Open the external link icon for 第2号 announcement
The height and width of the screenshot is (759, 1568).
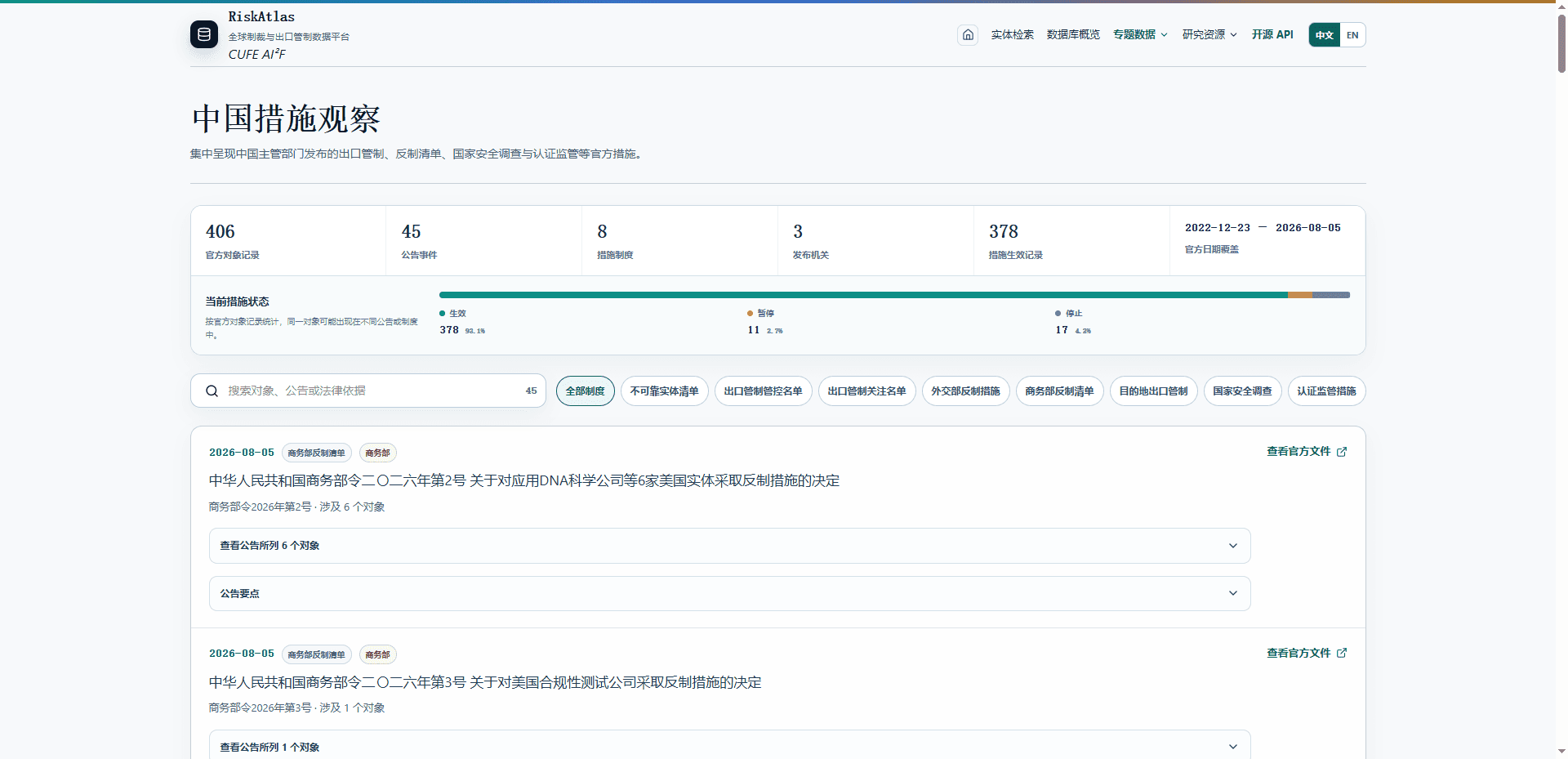click(1342, 452)
